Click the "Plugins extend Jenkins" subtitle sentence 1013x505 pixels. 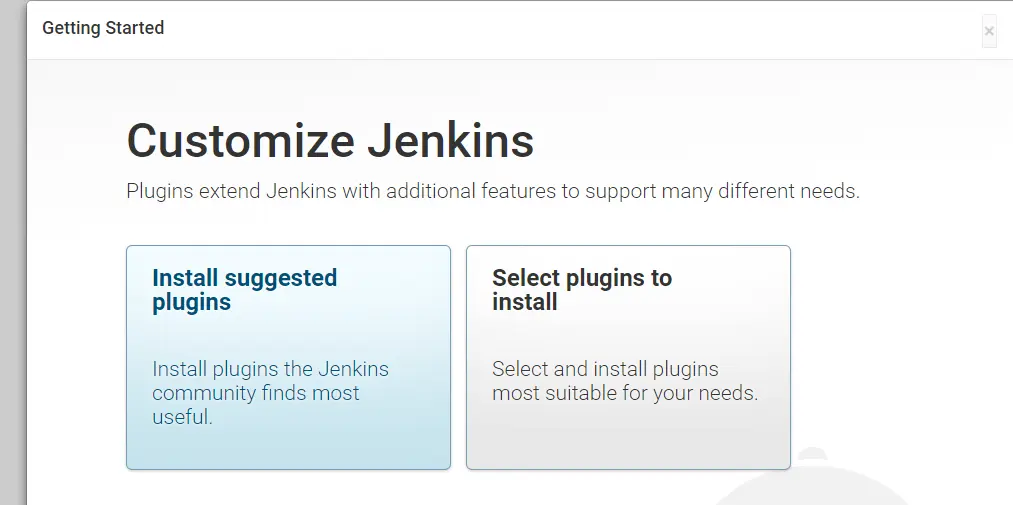tap(492, 191)
